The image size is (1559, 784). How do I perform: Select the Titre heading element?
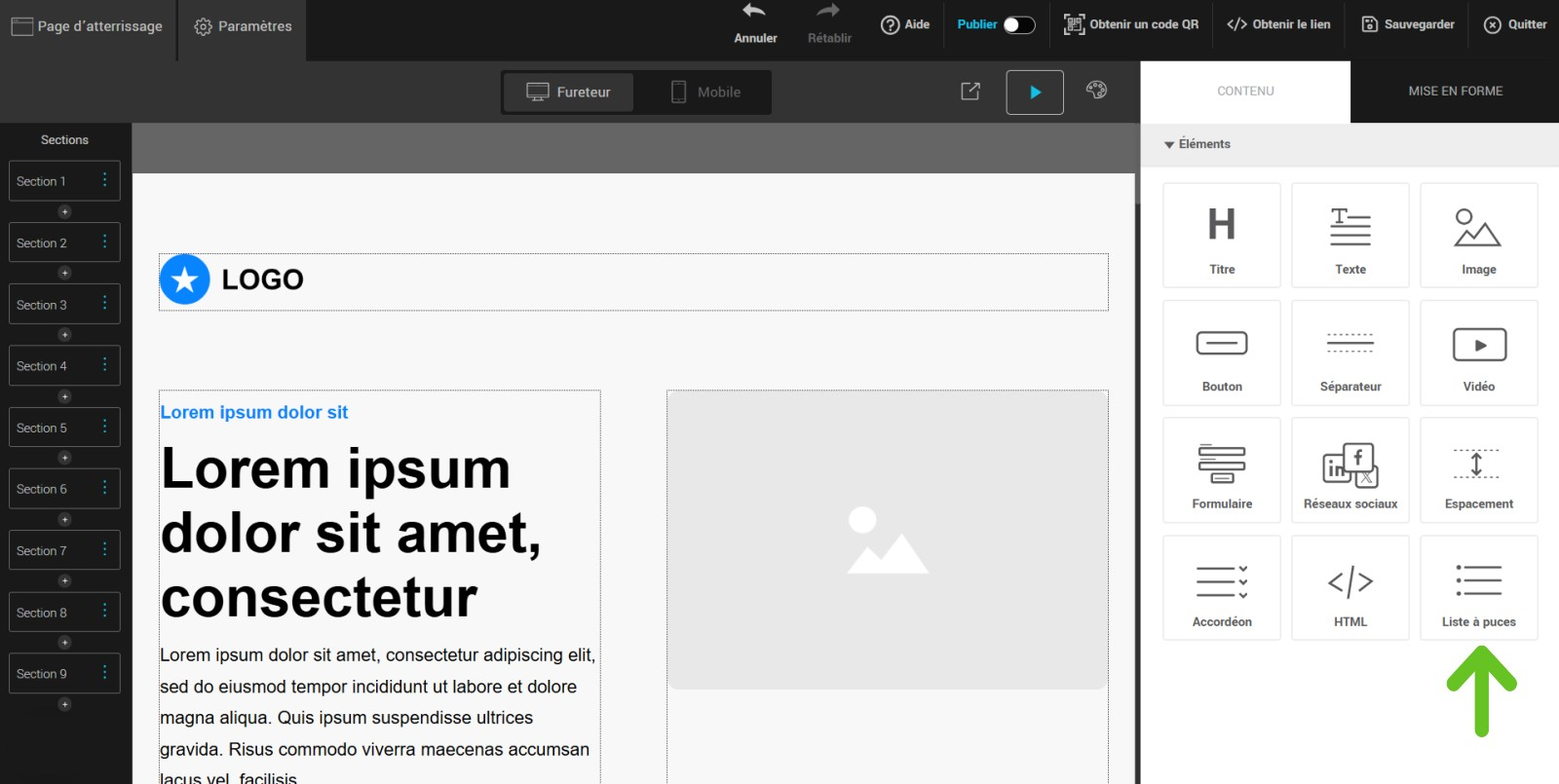(1221, 236)
